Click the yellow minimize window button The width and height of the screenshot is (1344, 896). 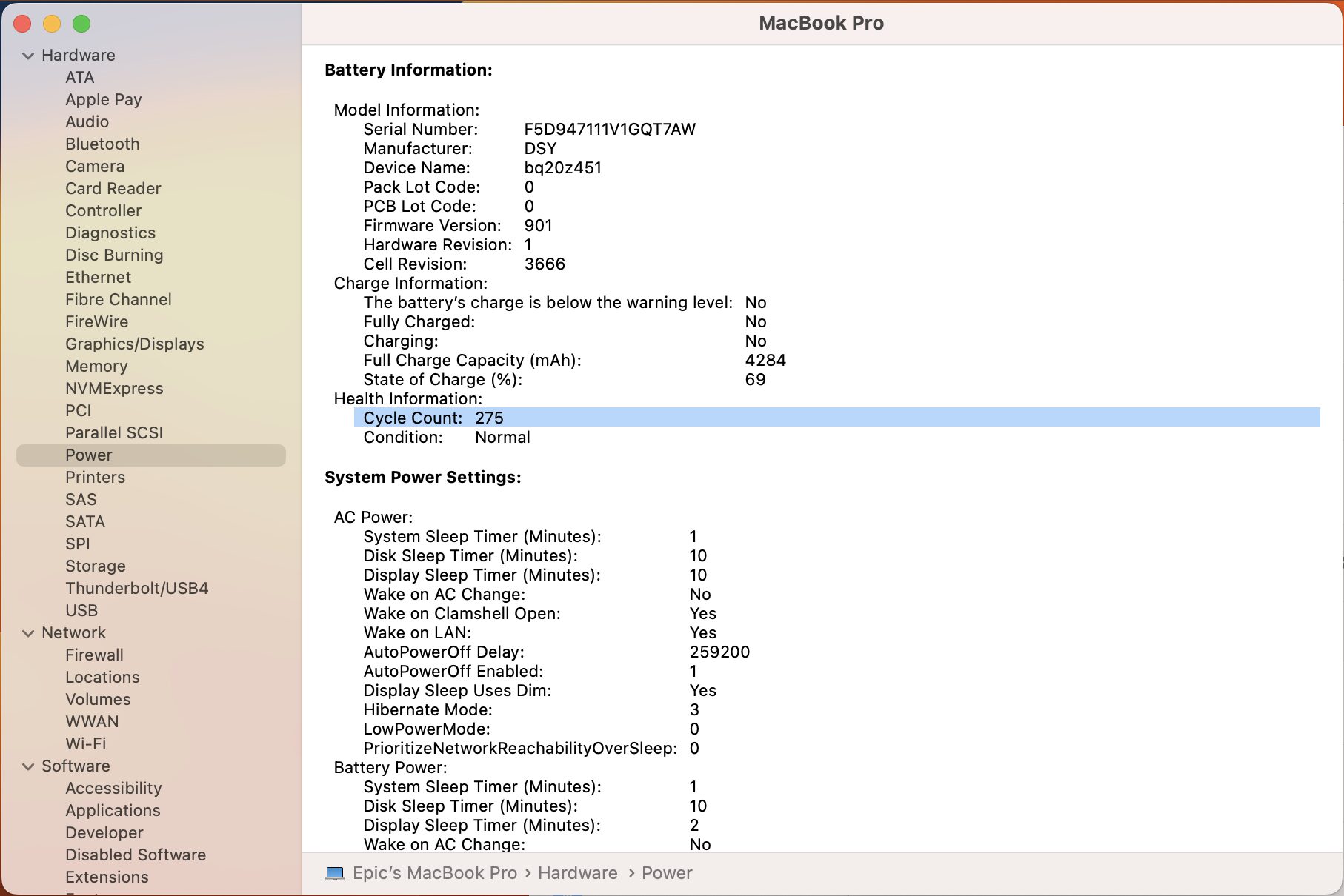(52, 24)
